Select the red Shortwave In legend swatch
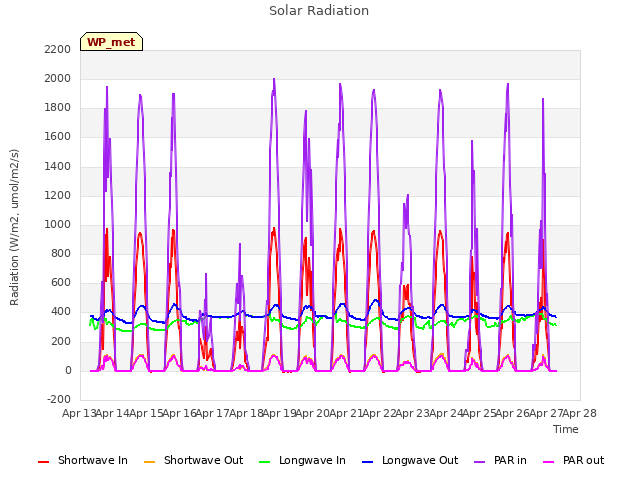Viewport: 640px width, 480px height. [43, 462]
